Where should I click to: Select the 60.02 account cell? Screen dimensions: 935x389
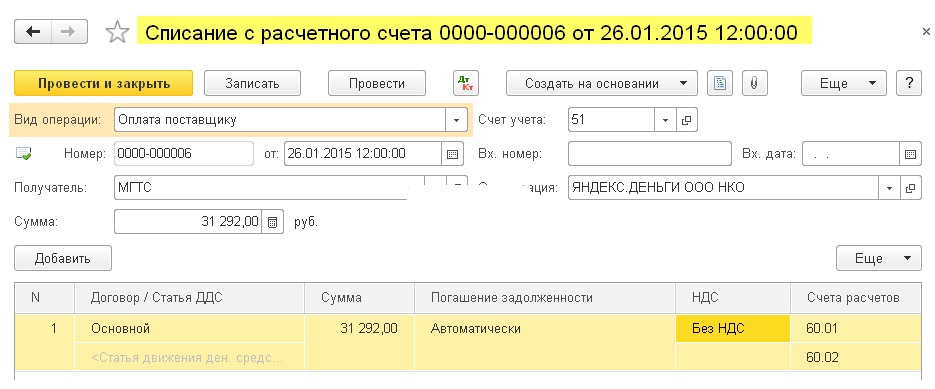(856, 357)
